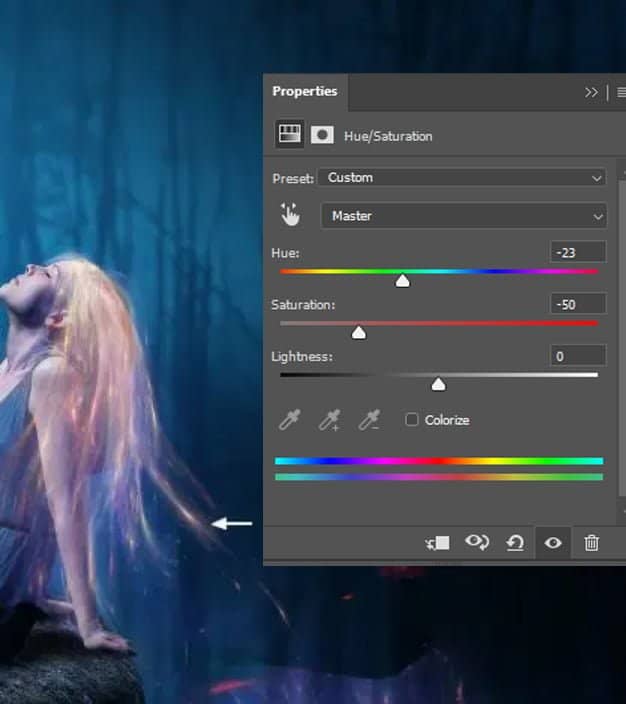The height and width of the screenshot is (704, 626).
Task: Open the Master color range dropdown
Action: 464,216
